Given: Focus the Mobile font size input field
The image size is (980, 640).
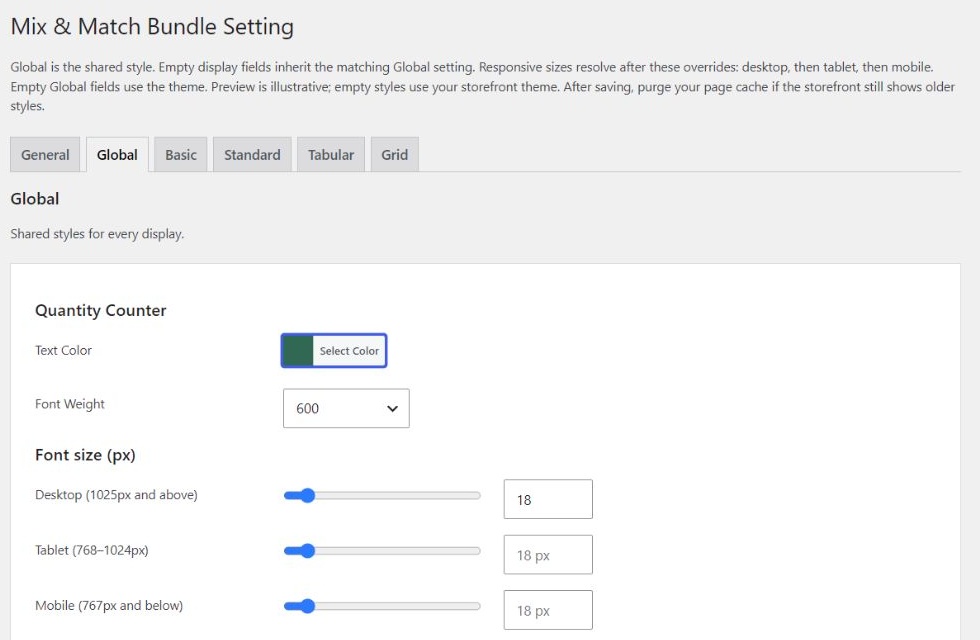Looking at the screenshot, I should tap(548, 609).
